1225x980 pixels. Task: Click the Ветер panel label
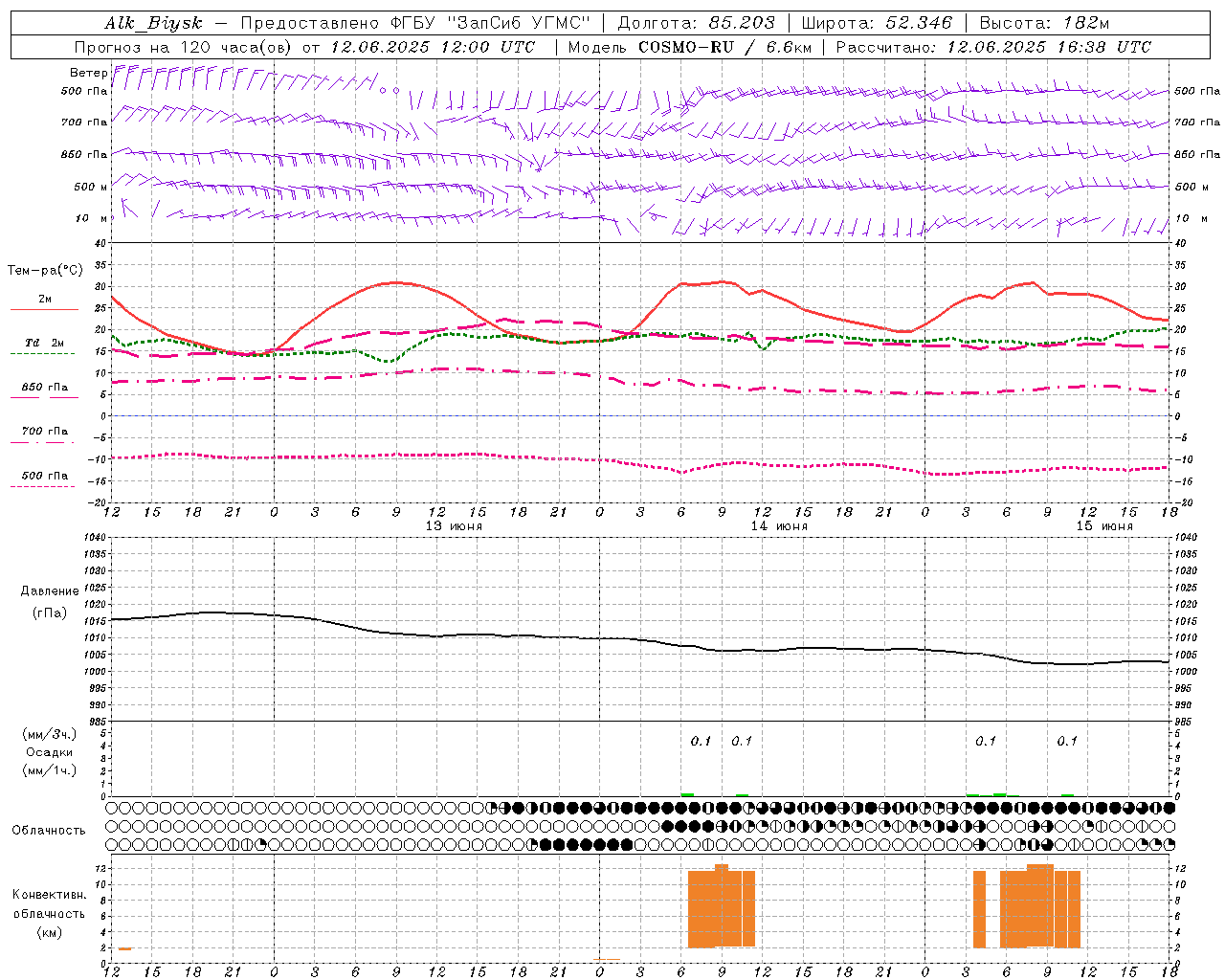click(87, 73)
